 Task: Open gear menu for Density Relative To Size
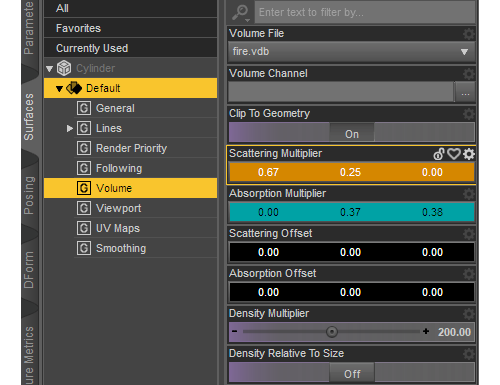(x=469, y=354)
